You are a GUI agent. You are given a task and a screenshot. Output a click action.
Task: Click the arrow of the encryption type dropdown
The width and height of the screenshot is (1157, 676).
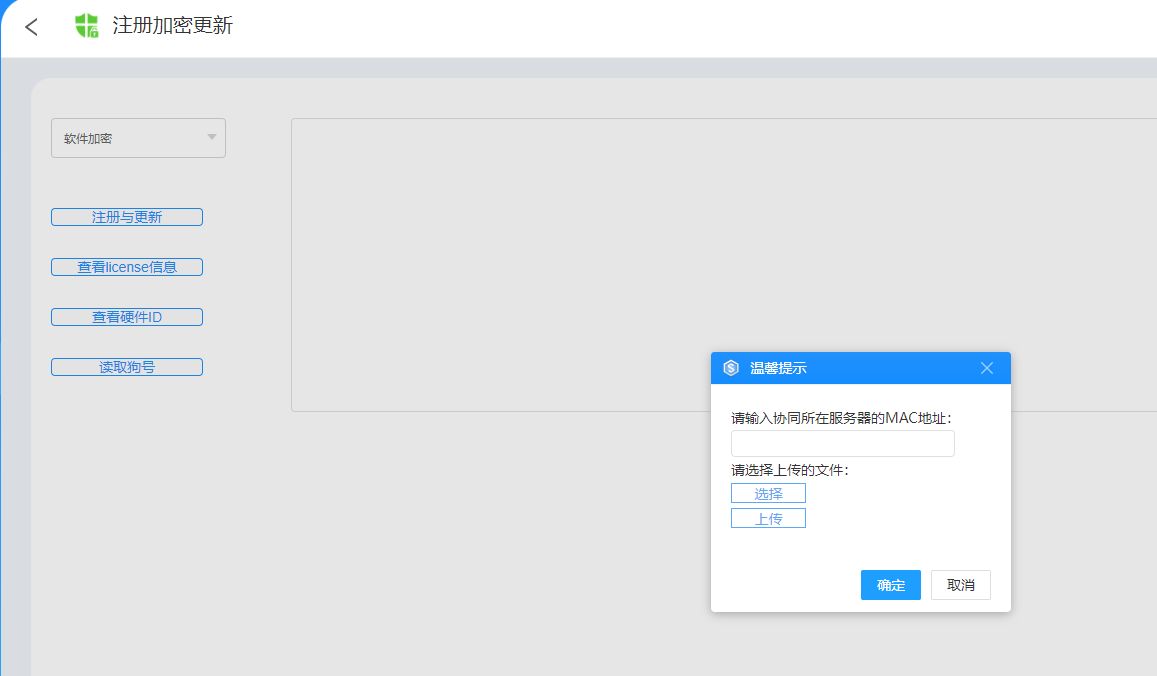click(212, 137)
